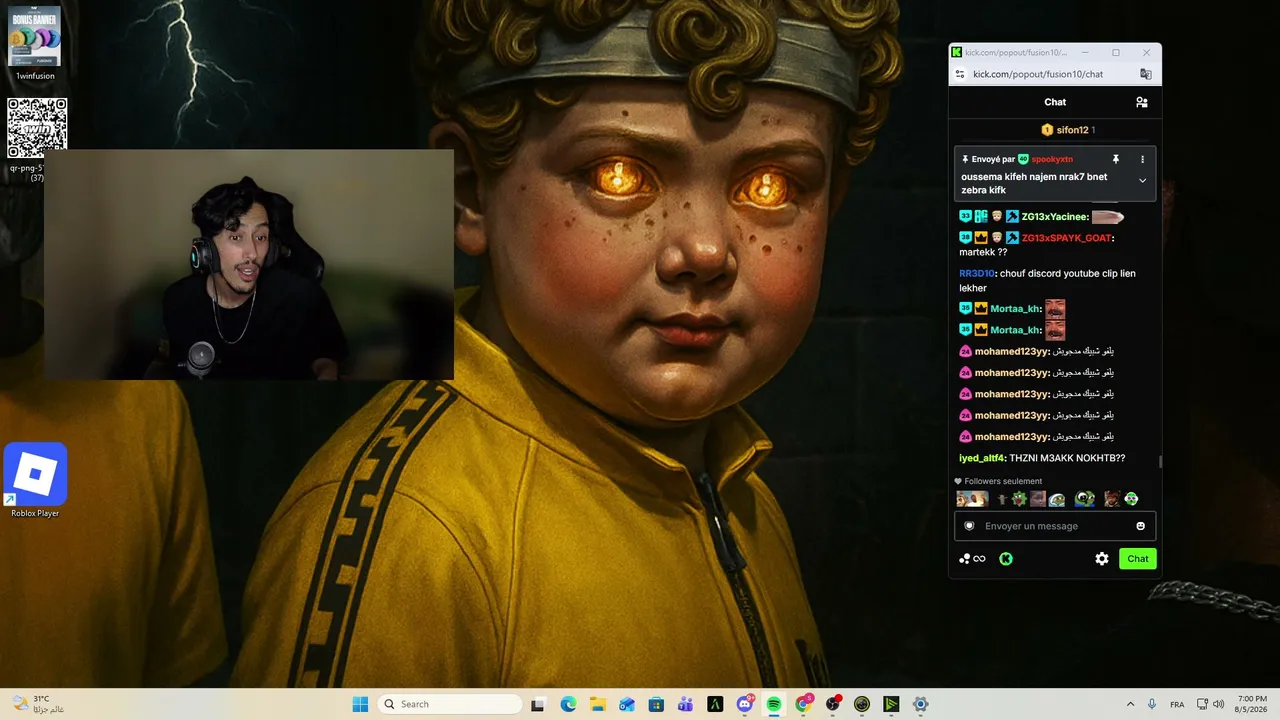Show hidden system tray icons
The width and height of the screenshot is (1280, 720).
tap(1130, 704)
